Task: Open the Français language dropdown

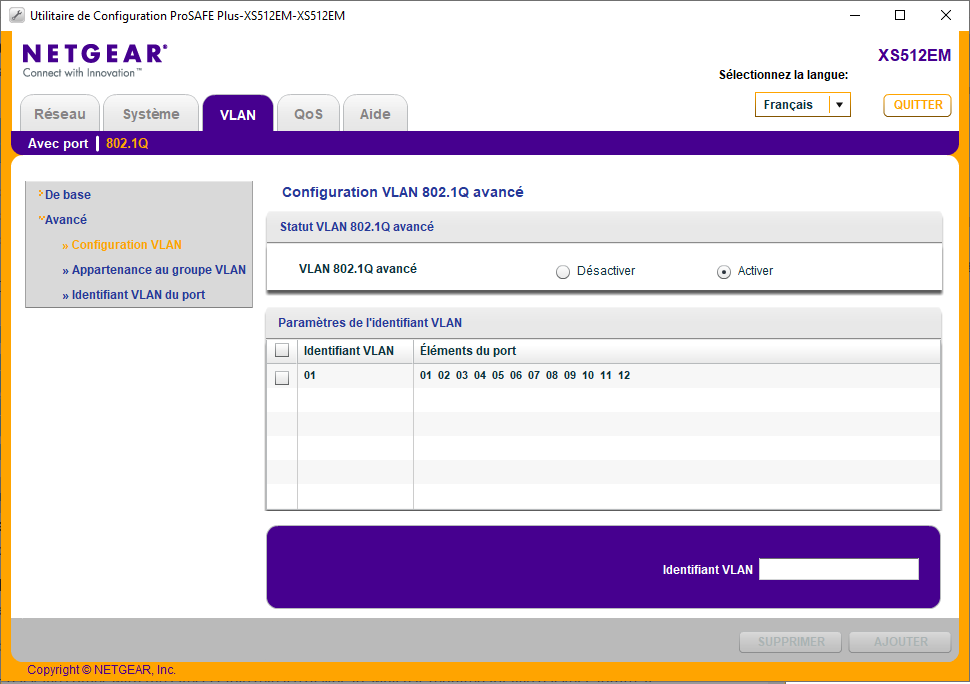Action: [x=802, y=105]
